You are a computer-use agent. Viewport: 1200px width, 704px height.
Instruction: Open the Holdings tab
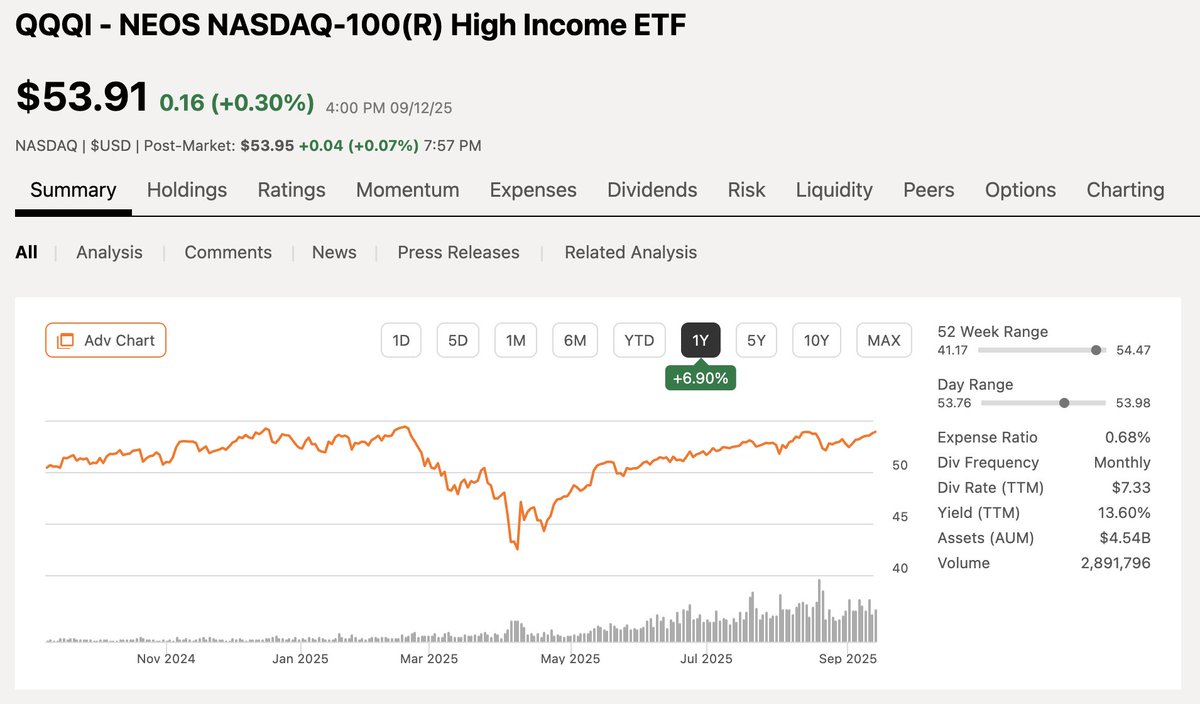click(187, 190)
